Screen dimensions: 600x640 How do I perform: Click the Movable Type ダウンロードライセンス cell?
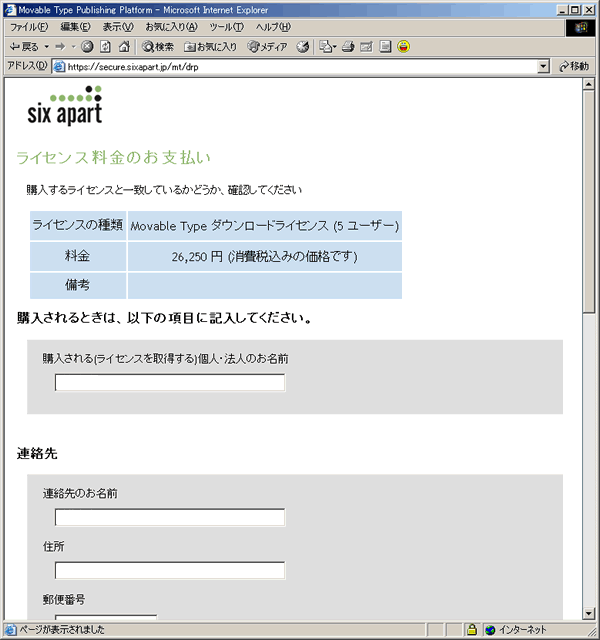[264, 226]
